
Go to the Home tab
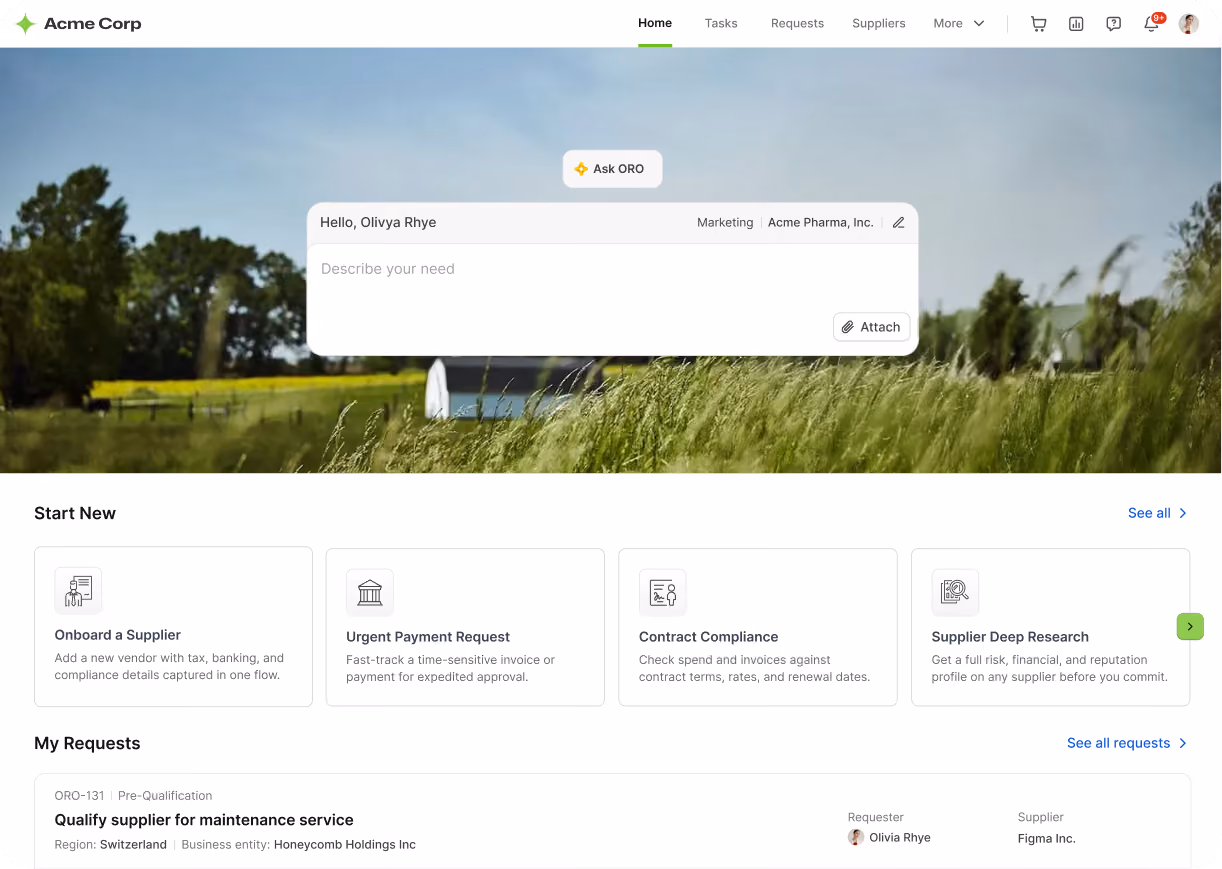click(655, 23)
